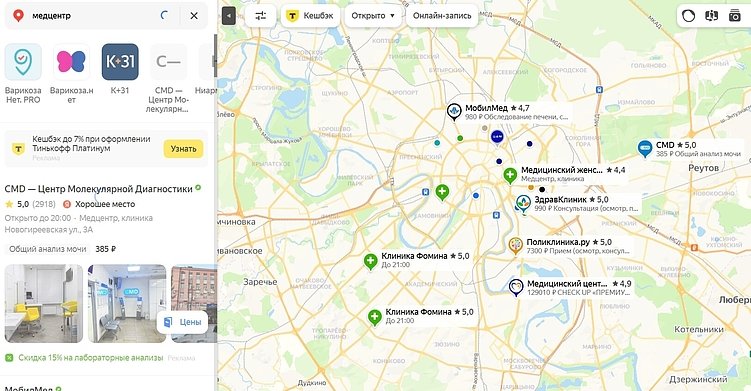Click the traffic circle icon
The height and width of the screenshot is (391, 751).
click(688, 16)
